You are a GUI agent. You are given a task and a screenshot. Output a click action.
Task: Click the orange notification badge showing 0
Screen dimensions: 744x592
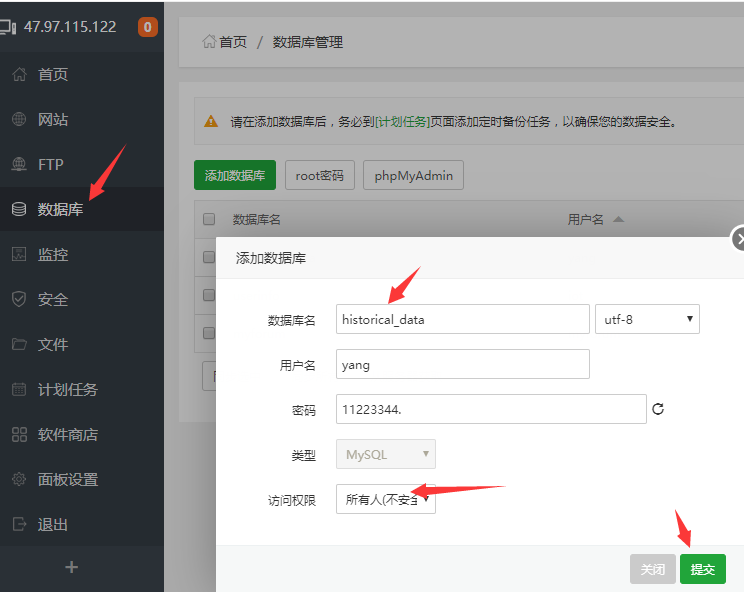(148, 27)
